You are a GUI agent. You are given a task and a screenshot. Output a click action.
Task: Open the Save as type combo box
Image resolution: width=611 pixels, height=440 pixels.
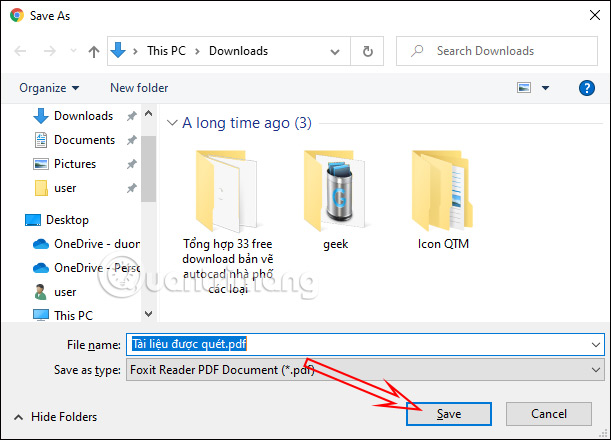click(x=365, y=370)
